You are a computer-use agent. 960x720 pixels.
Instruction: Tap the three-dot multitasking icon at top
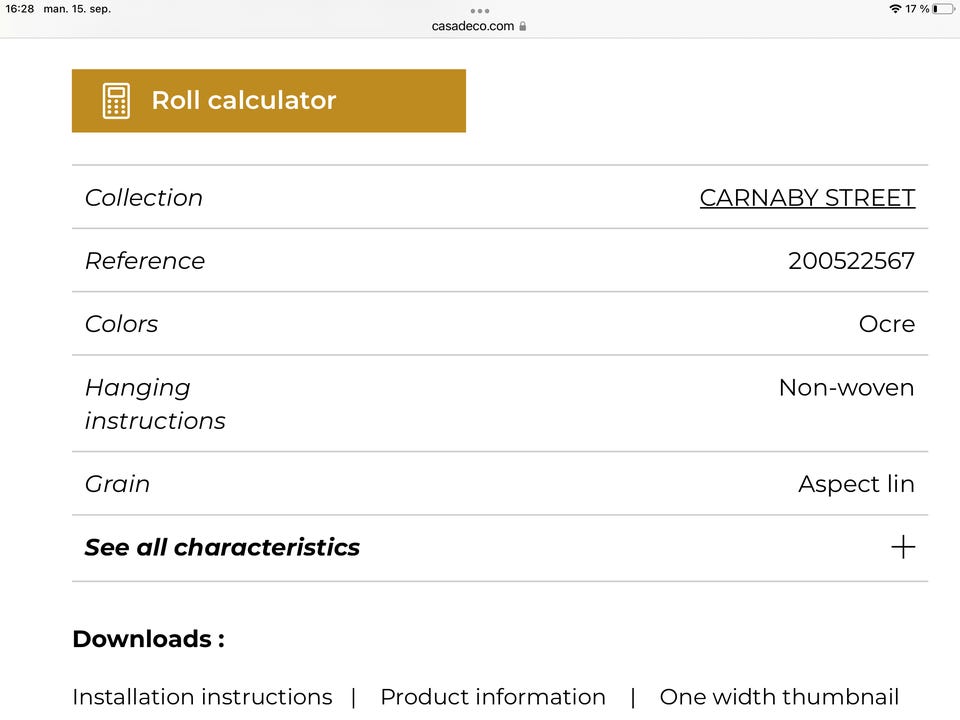click(x=480, y=10)
